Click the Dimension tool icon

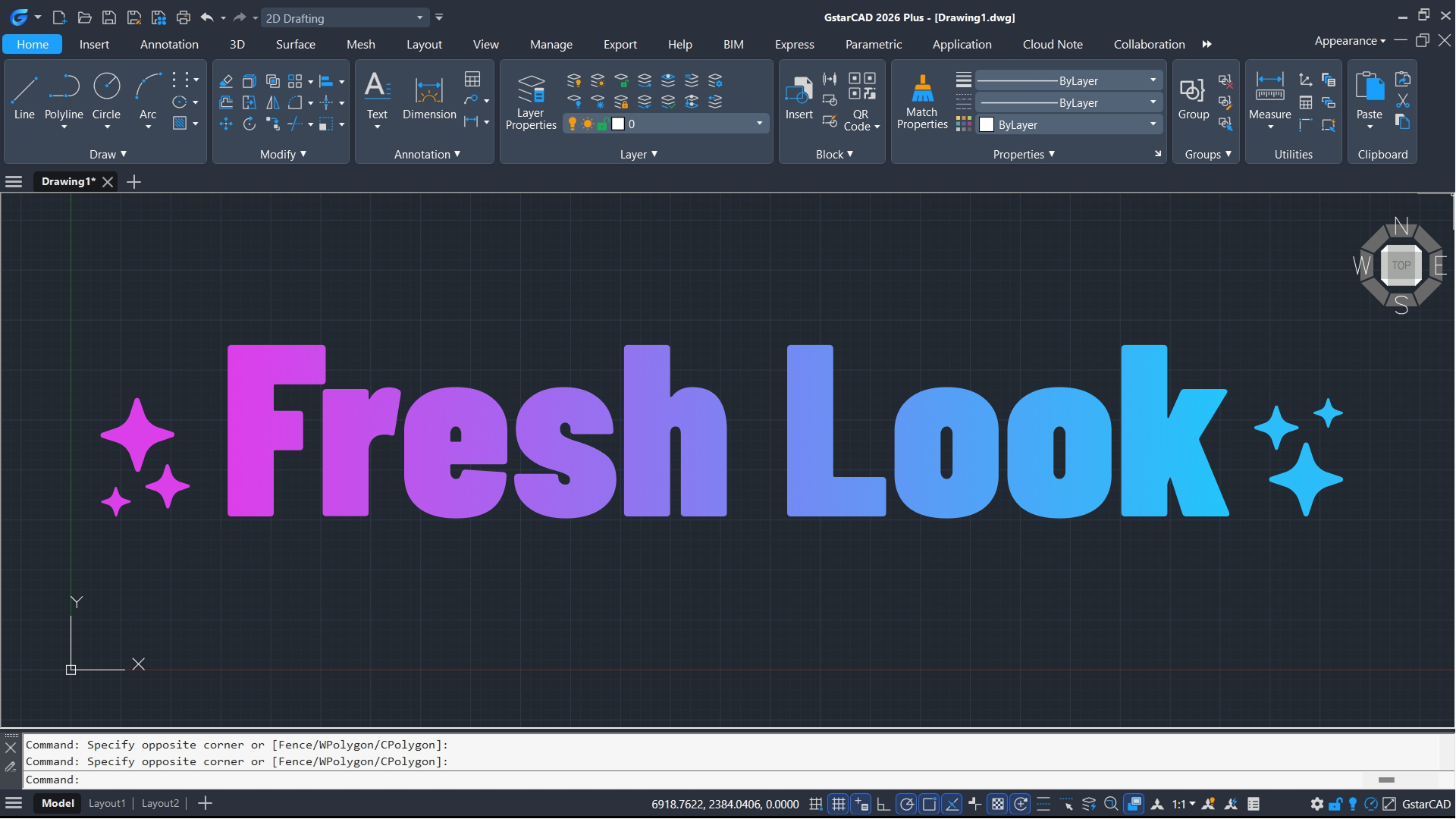pos(429,89)
